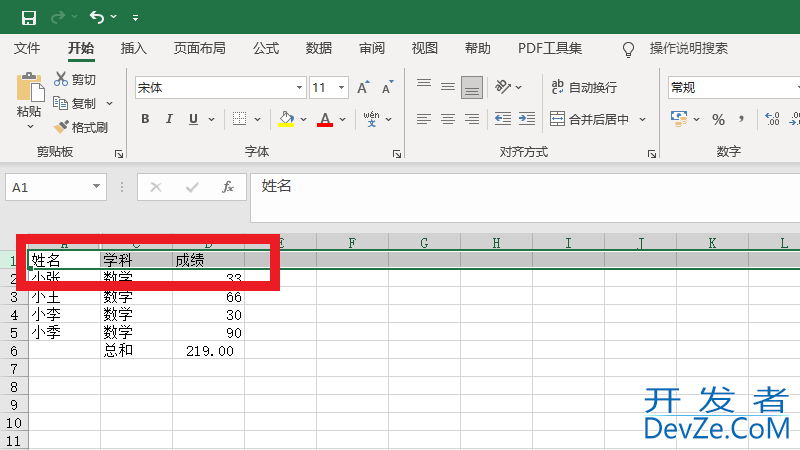Select row header 6

(14, 351)
